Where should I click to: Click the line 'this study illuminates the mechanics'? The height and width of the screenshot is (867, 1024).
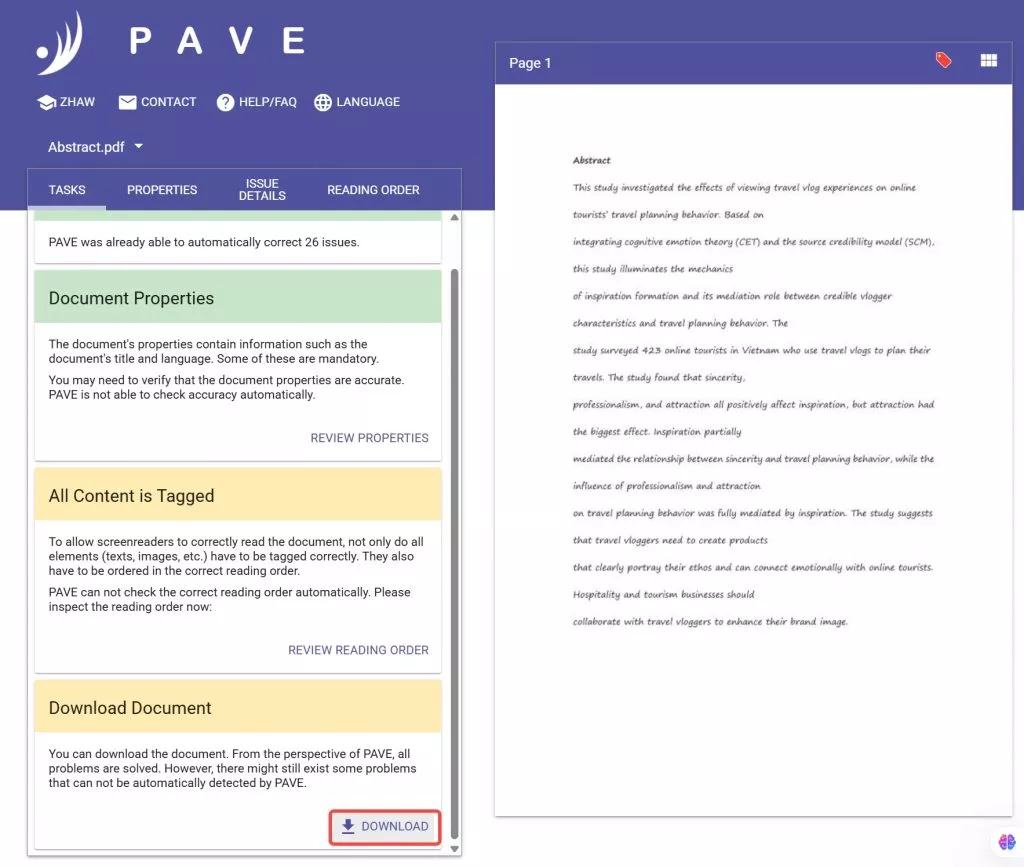click(x=652, y=268)
